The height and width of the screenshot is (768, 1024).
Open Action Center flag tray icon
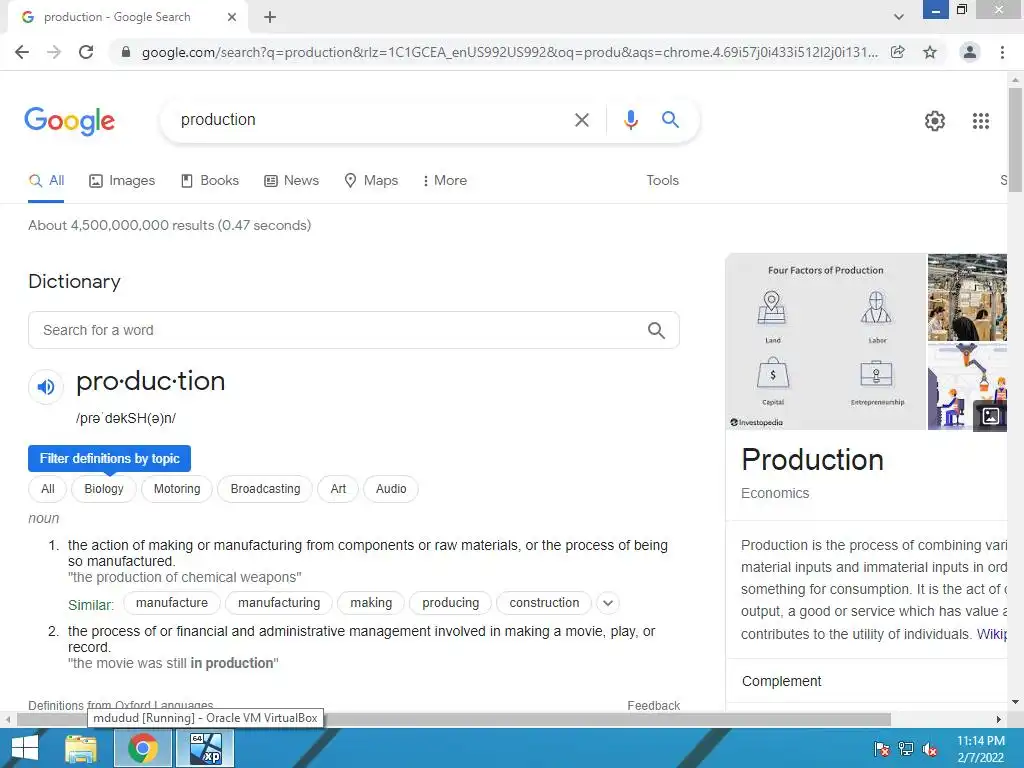coord(881,749)
